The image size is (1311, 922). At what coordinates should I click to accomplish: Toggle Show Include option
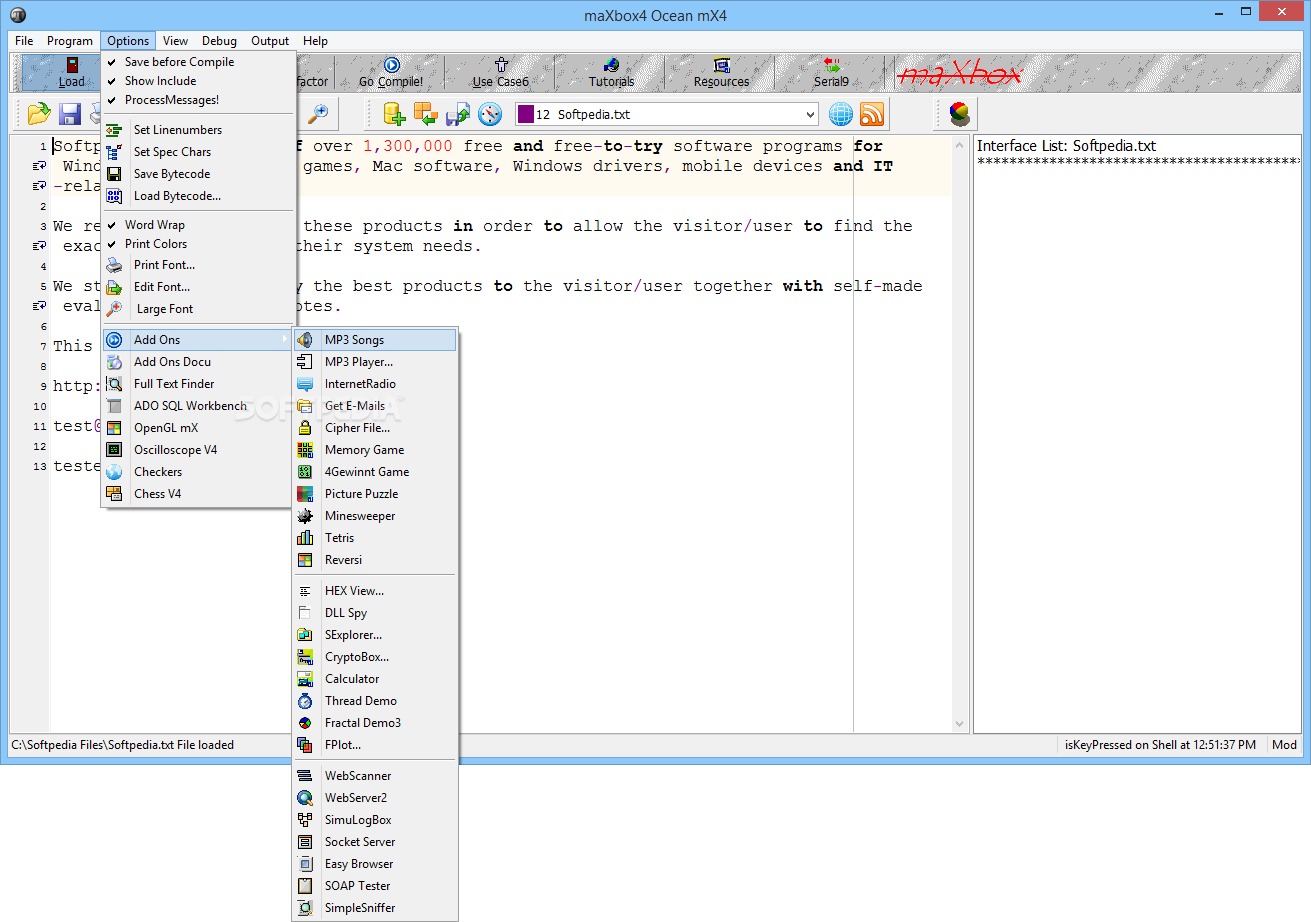(x=198, y=81)
